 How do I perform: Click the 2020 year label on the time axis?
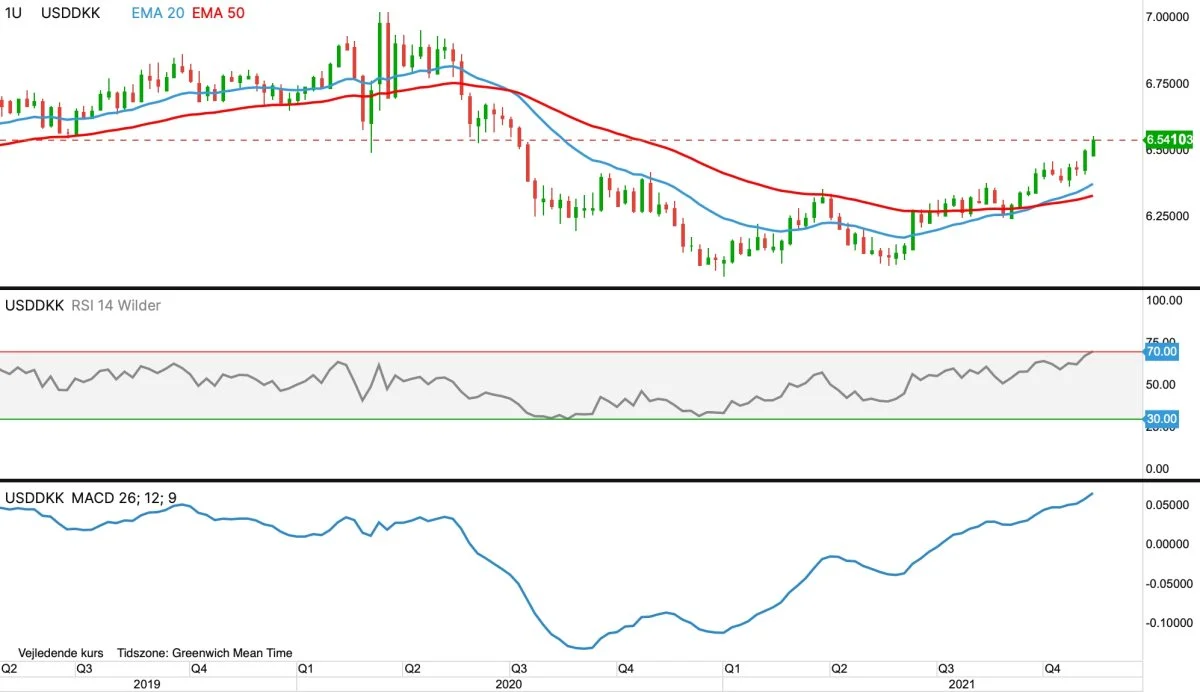coord(509,684)
